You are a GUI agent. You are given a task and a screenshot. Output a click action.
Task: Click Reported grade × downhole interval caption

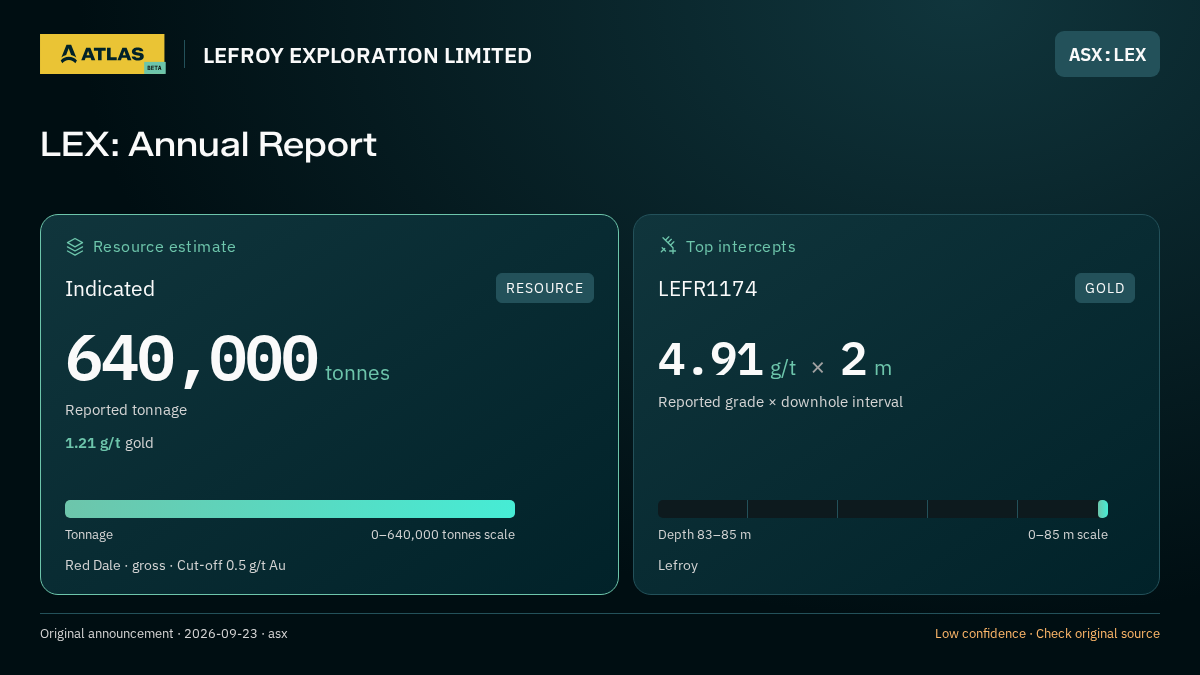coord(780,402)
